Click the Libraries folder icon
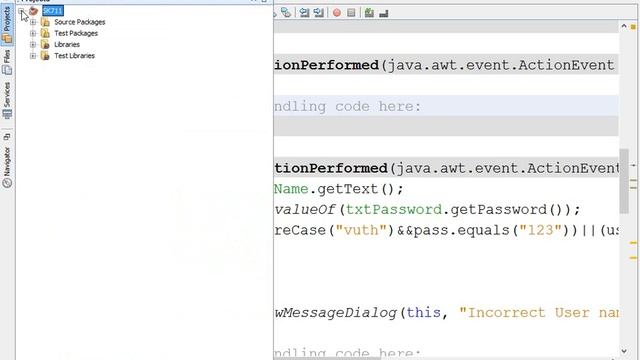640x360 pixels. click(x=45, y=44)
